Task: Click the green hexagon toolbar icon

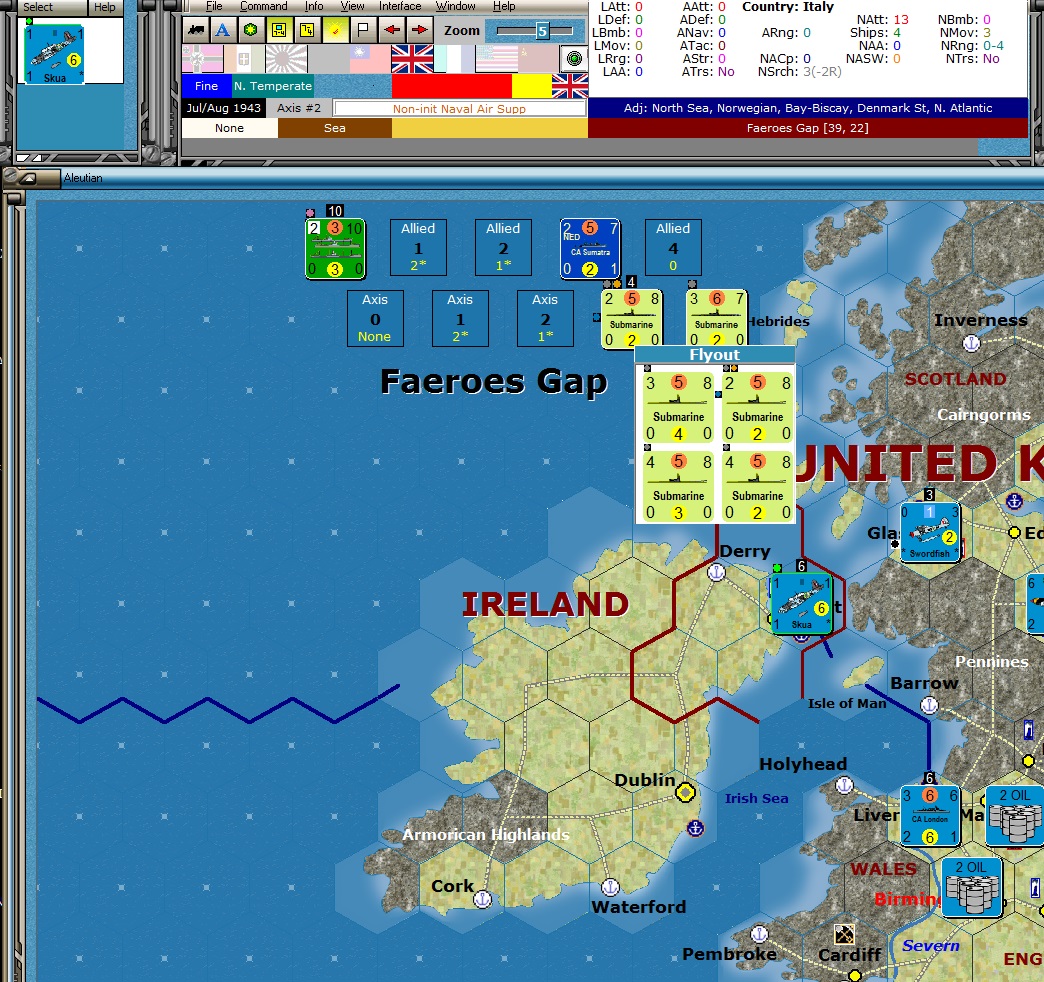Action: 250,31
